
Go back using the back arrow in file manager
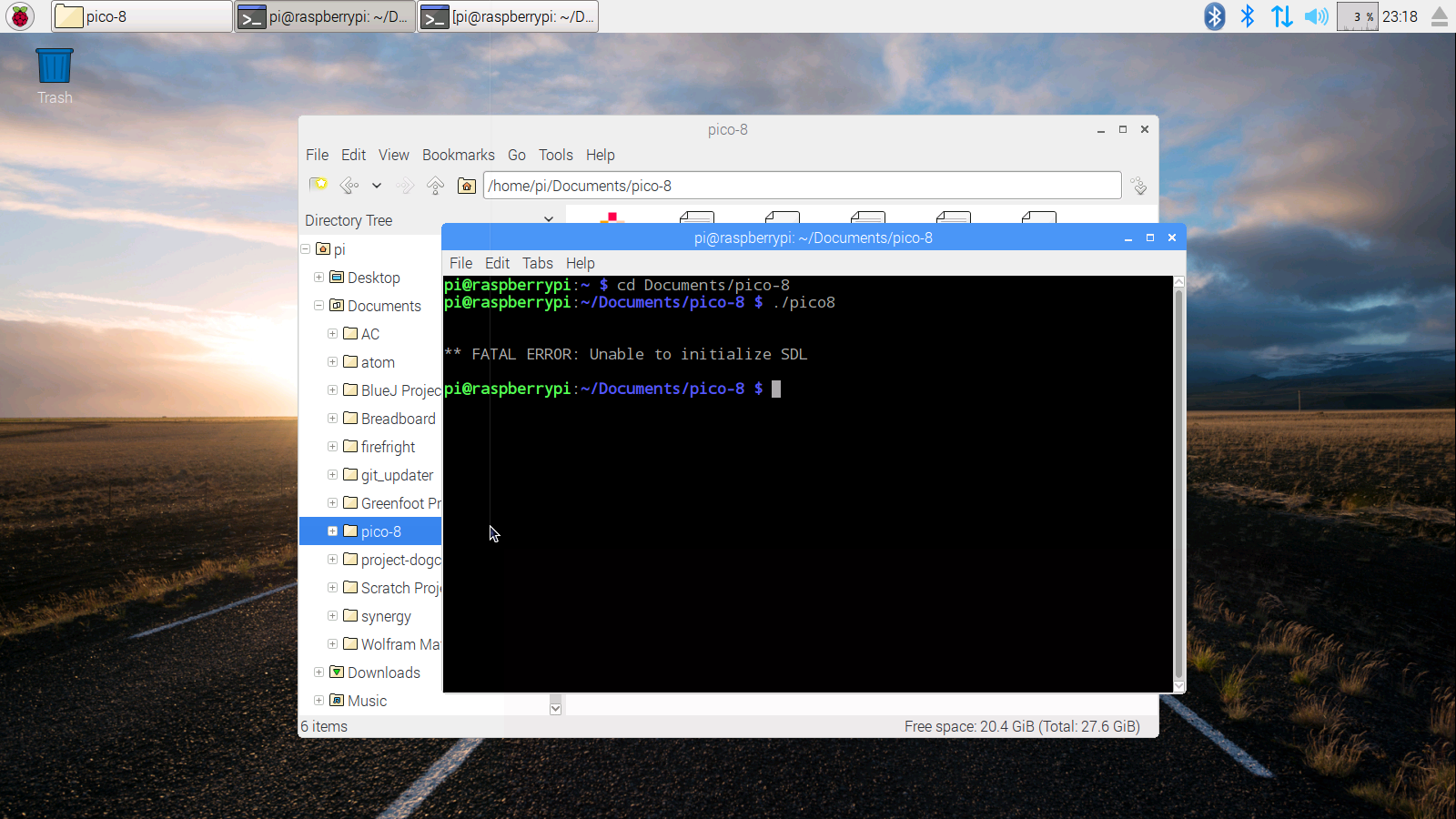click(x=349, y=186)
